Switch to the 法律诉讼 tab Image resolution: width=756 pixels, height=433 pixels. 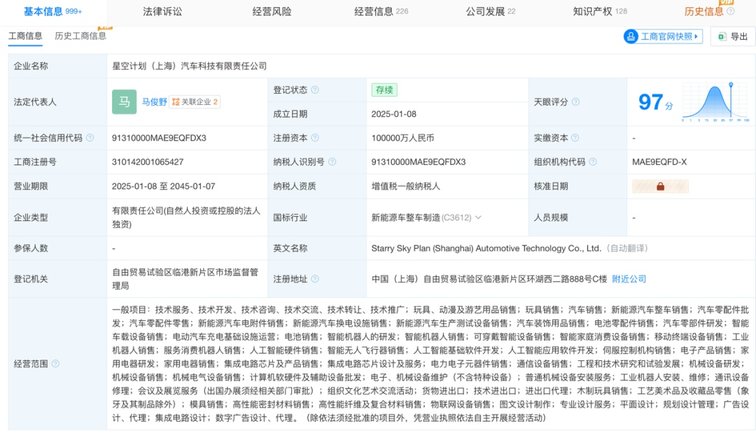(x=163, y=11)
